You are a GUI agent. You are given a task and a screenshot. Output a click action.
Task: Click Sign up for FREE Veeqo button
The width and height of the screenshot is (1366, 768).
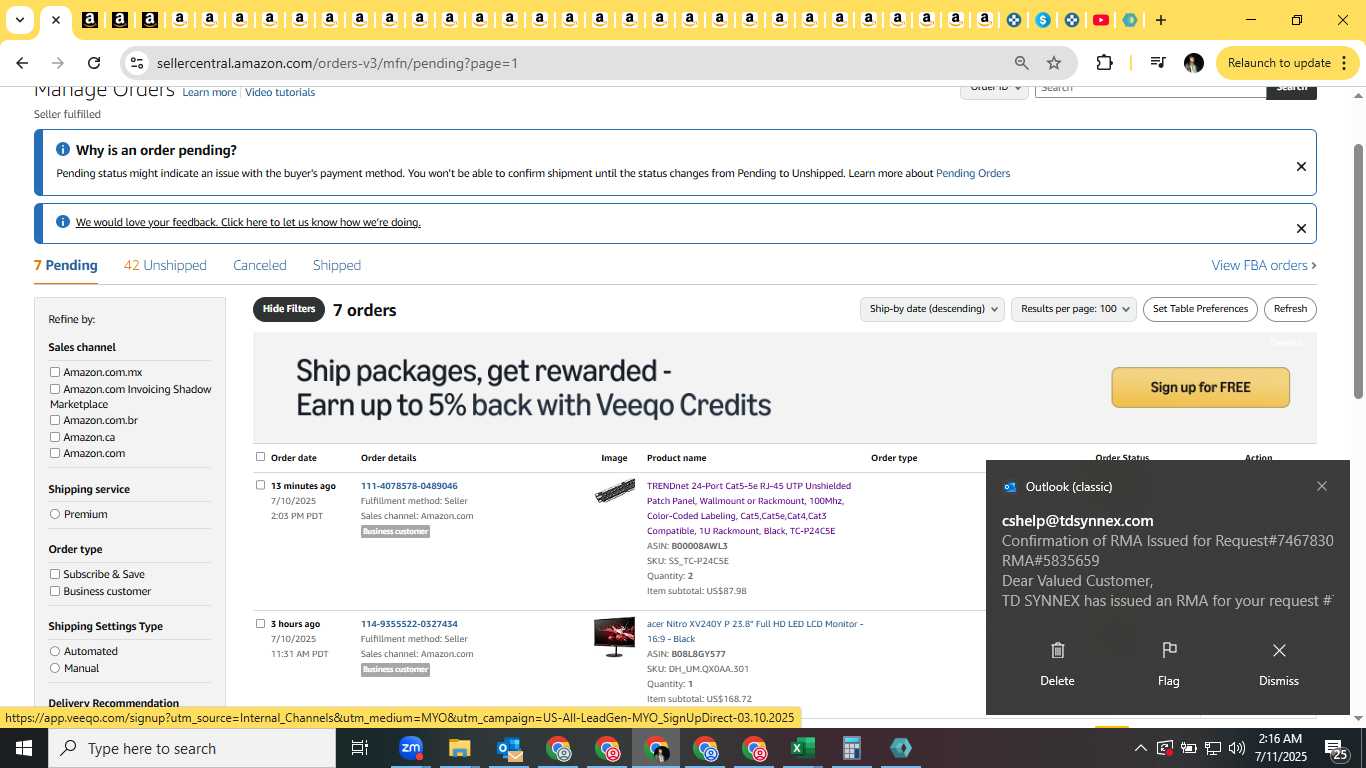[x=1200, y=387]
